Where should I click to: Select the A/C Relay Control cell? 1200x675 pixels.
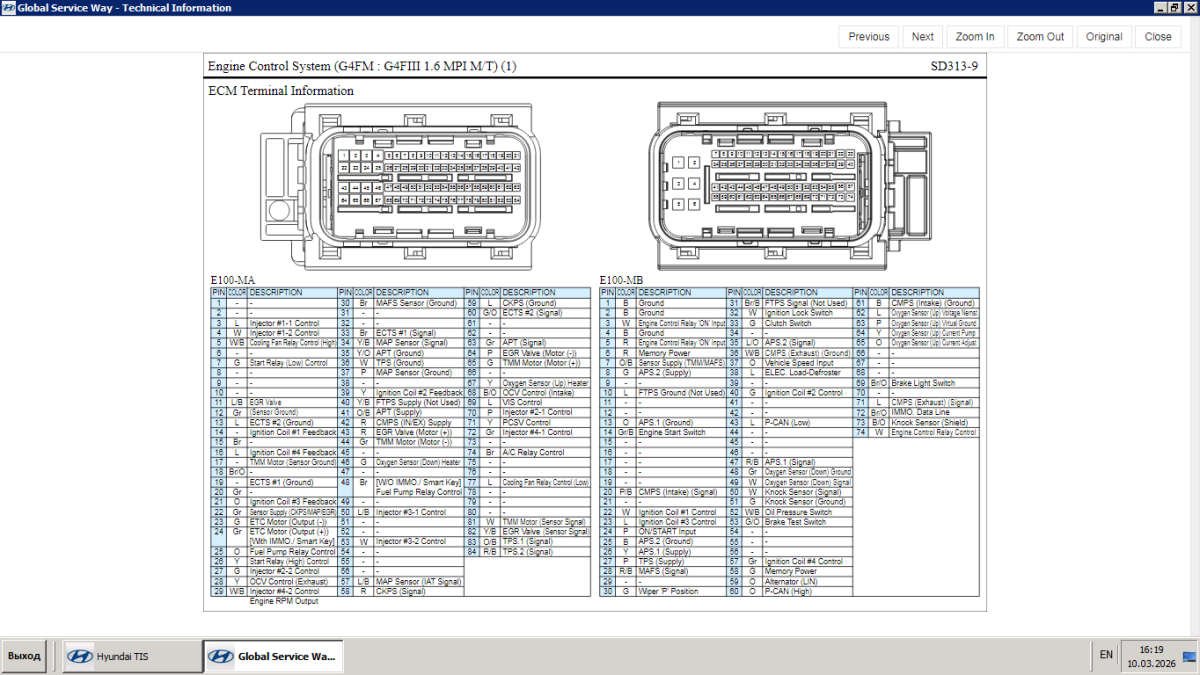(546, 453)
